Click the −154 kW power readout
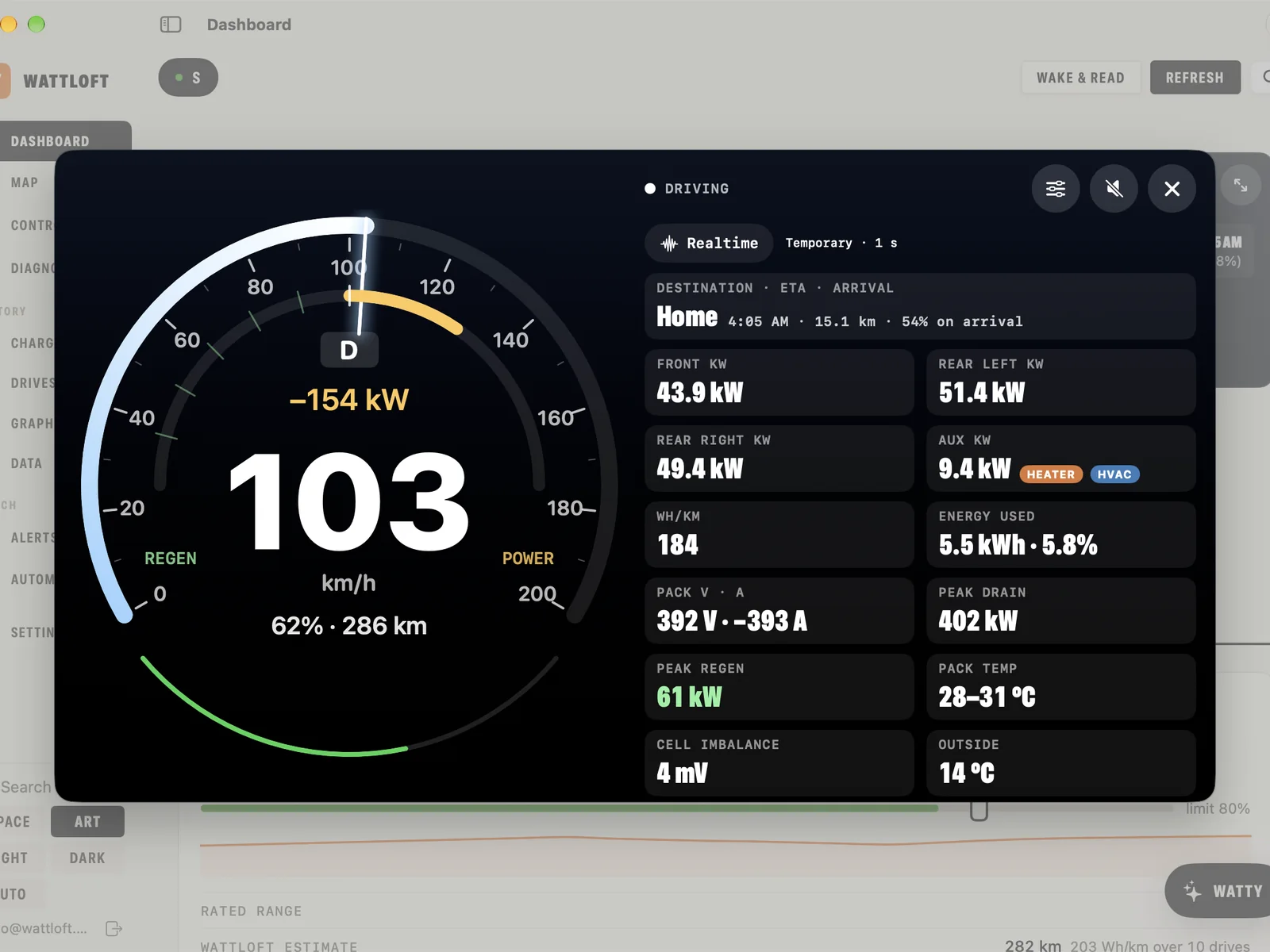 tap(349, 399)
